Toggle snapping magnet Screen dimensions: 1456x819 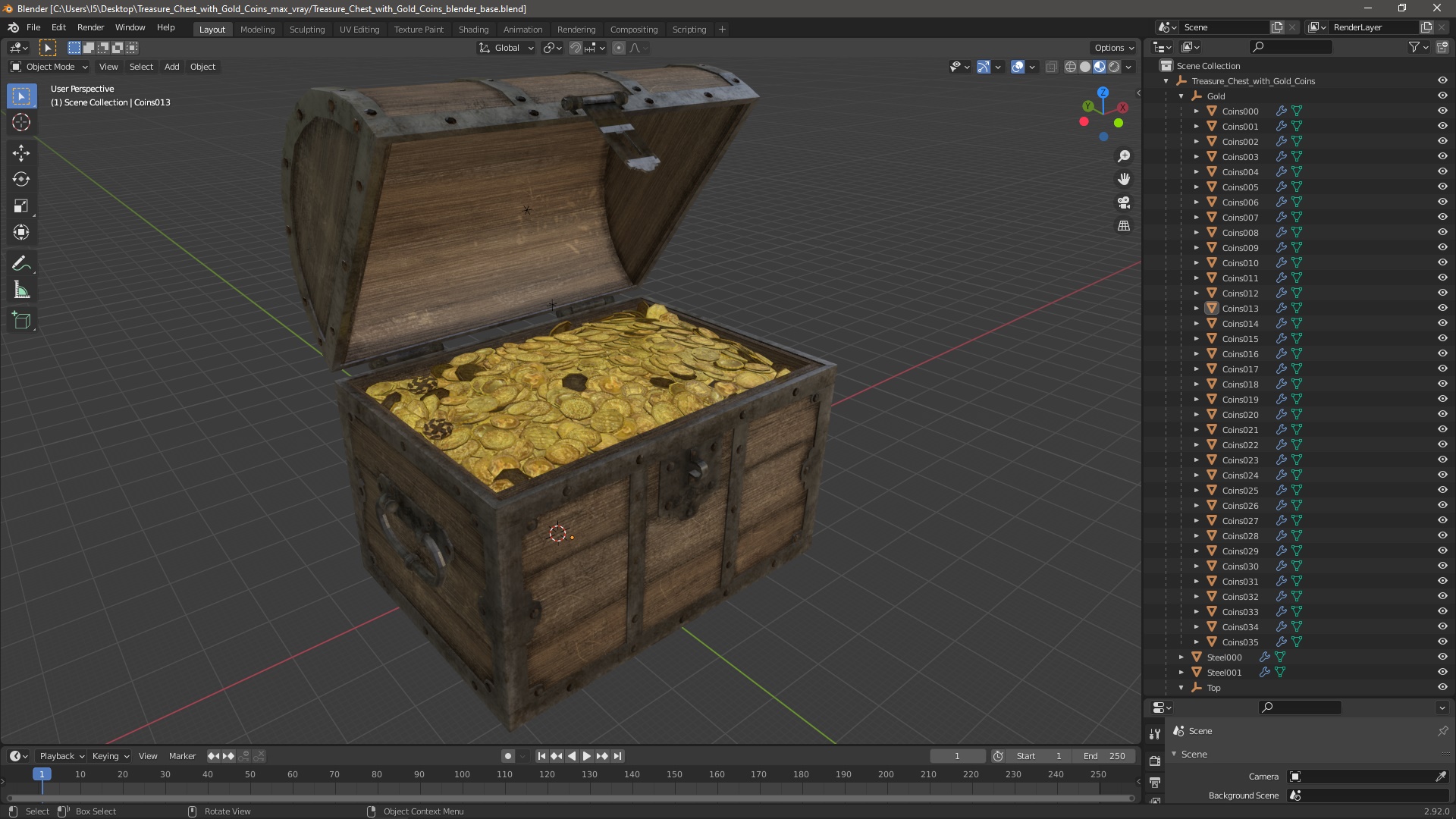576,48
